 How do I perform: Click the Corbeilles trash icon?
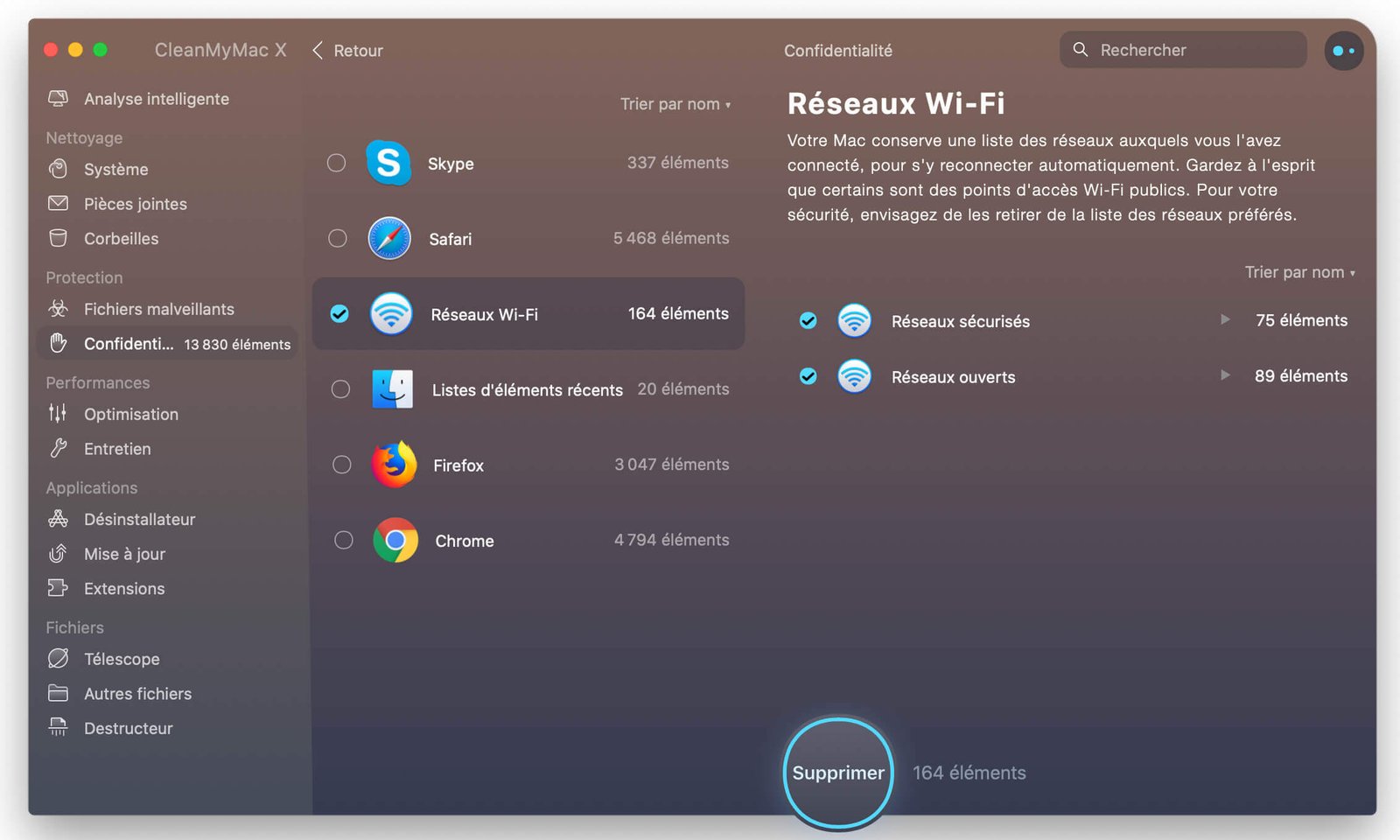click(x=58, y=238)
